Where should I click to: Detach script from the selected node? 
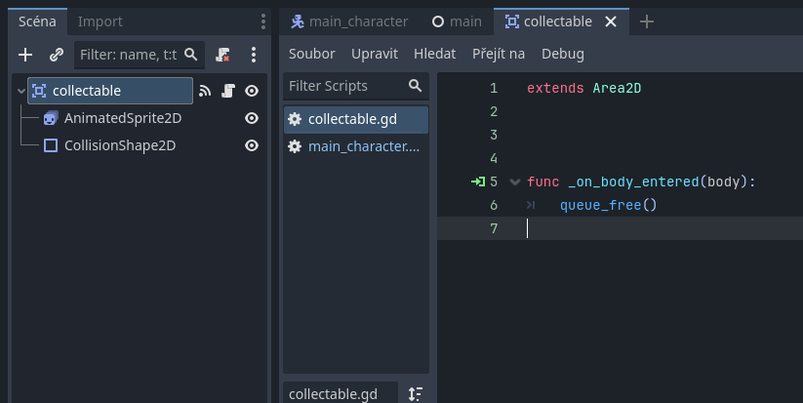pyautogui.click(x=222, y=55)
